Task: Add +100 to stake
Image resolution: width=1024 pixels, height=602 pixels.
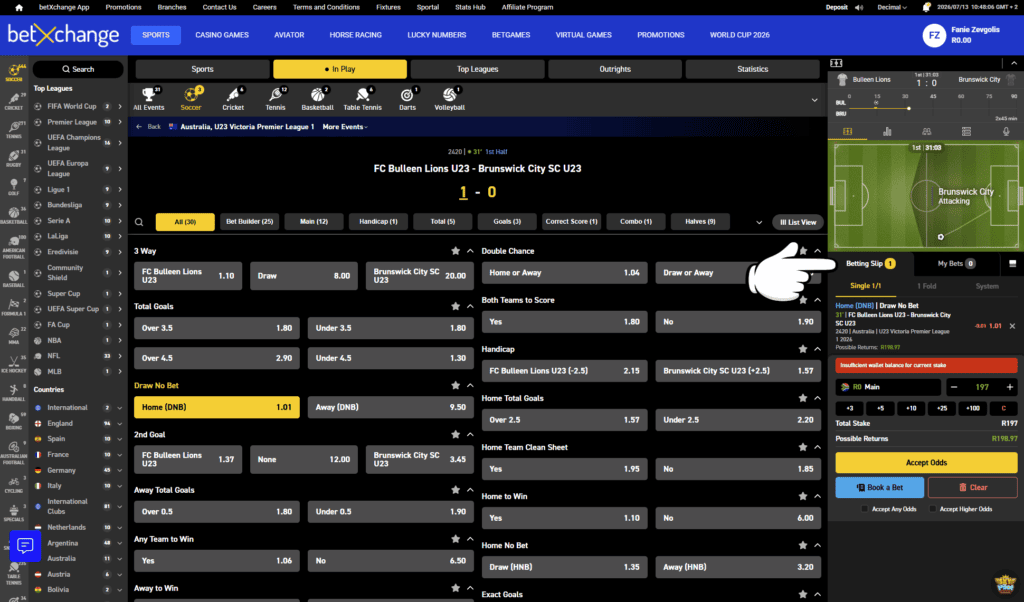Action: pyautogui.click(x=972, y=408)
